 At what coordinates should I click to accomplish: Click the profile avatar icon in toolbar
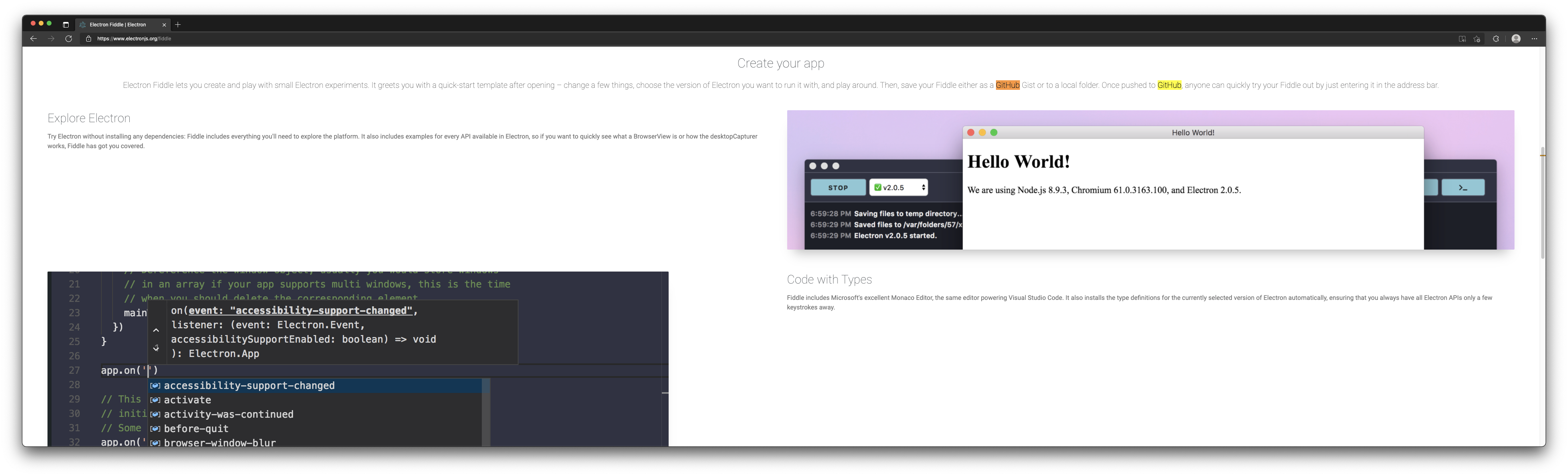[1515, 38]
